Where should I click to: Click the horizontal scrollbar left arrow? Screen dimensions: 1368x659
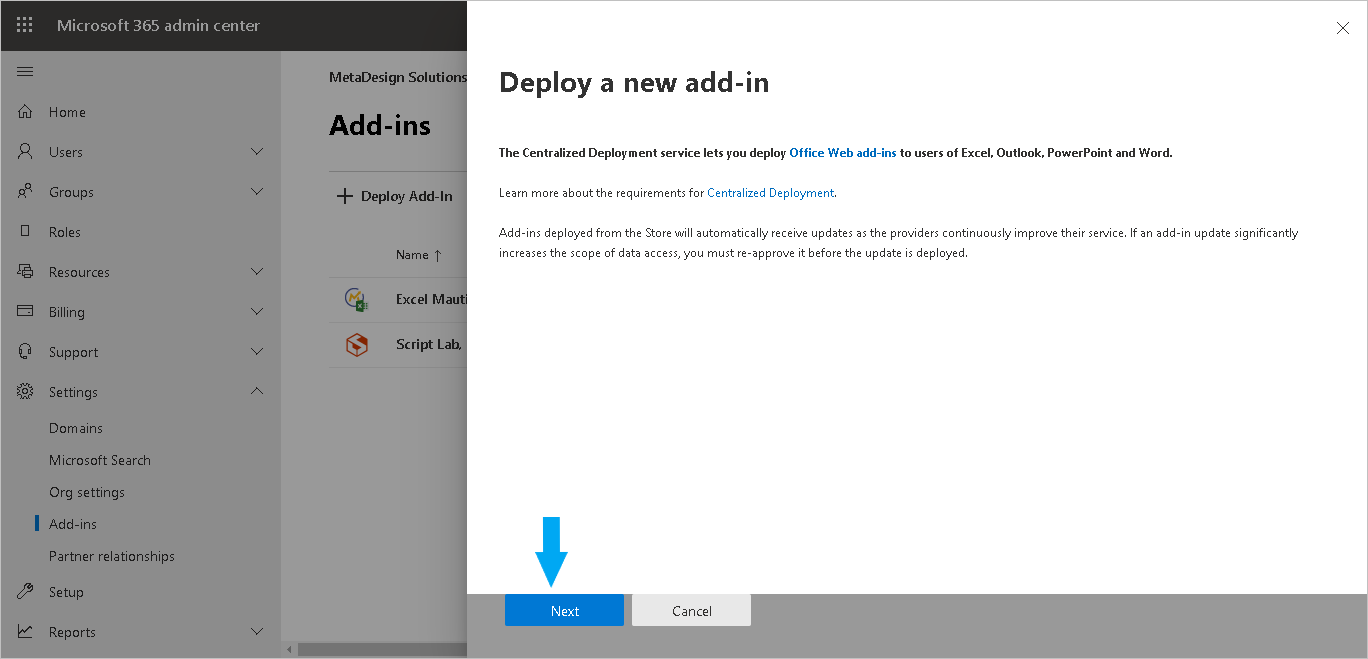(290, 650)
